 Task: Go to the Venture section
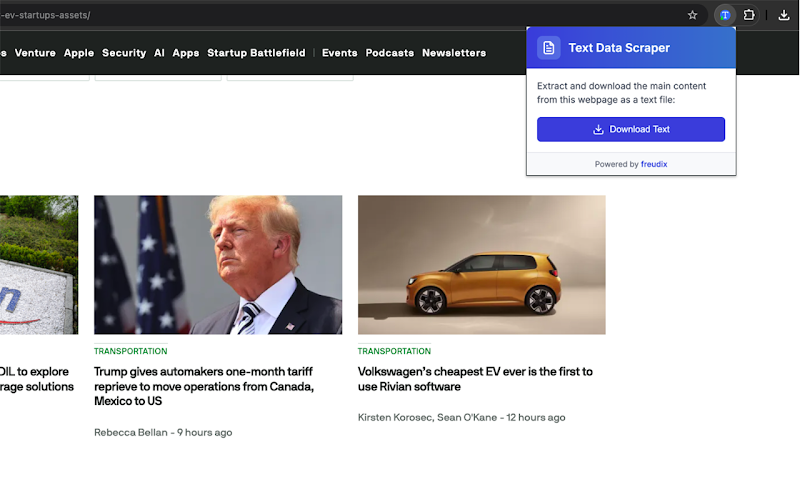click(x=35, y=53)
